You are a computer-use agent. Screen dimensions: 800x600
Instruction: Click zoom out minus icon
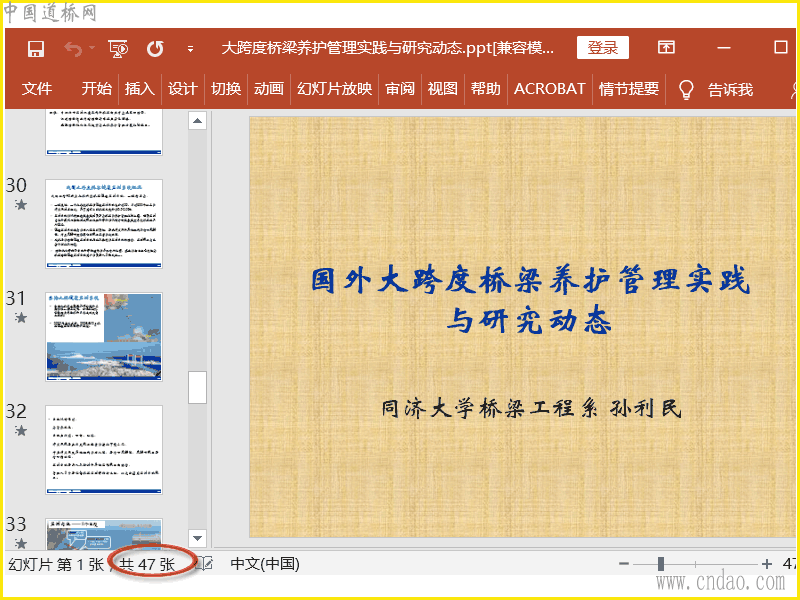(x=624, y=564)
